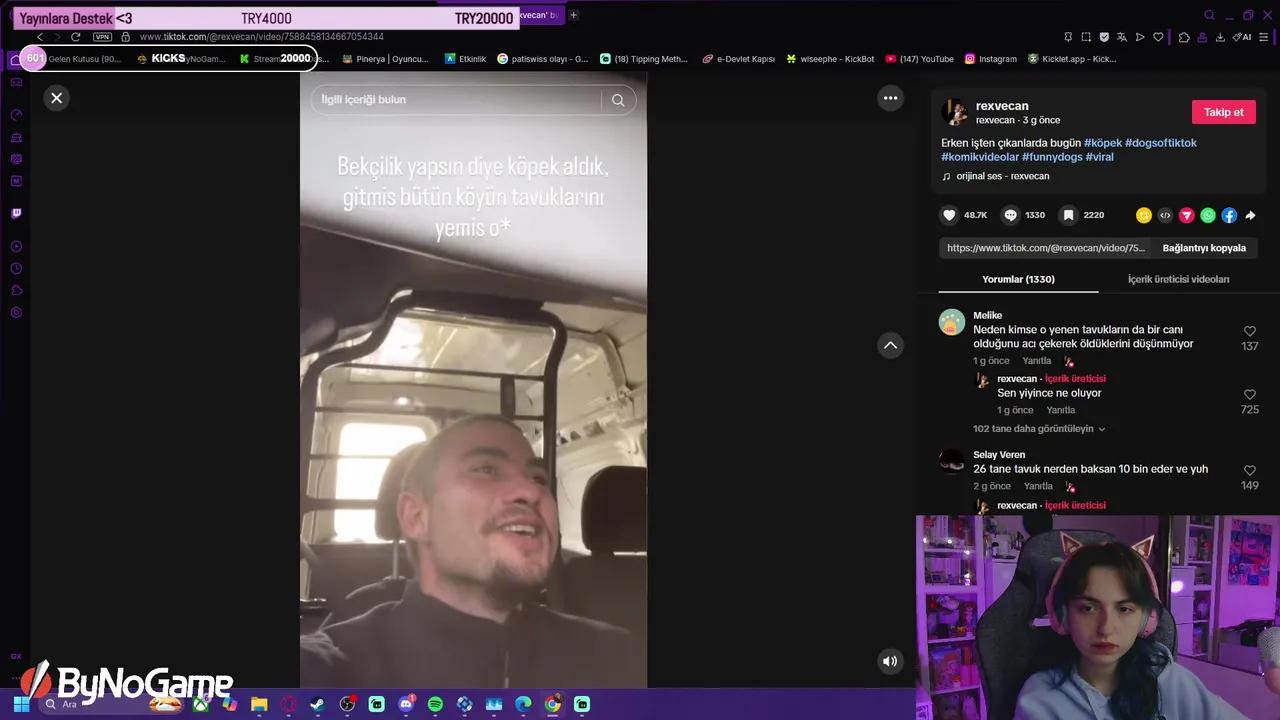Open Spotify from the taskbar
This screenshot has width=1280, height=720.
click(435, 704)
